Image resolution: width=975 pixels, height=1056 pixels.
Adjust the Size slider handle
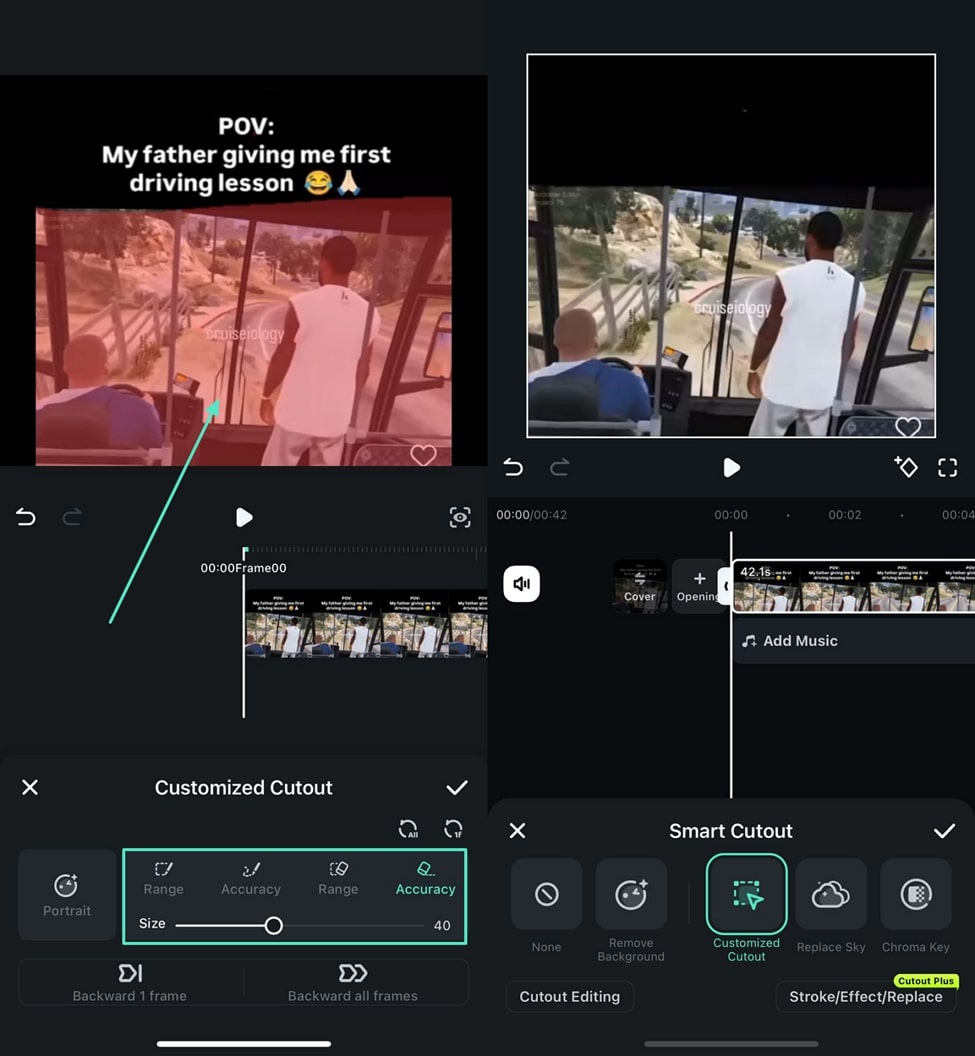[273, 925]
